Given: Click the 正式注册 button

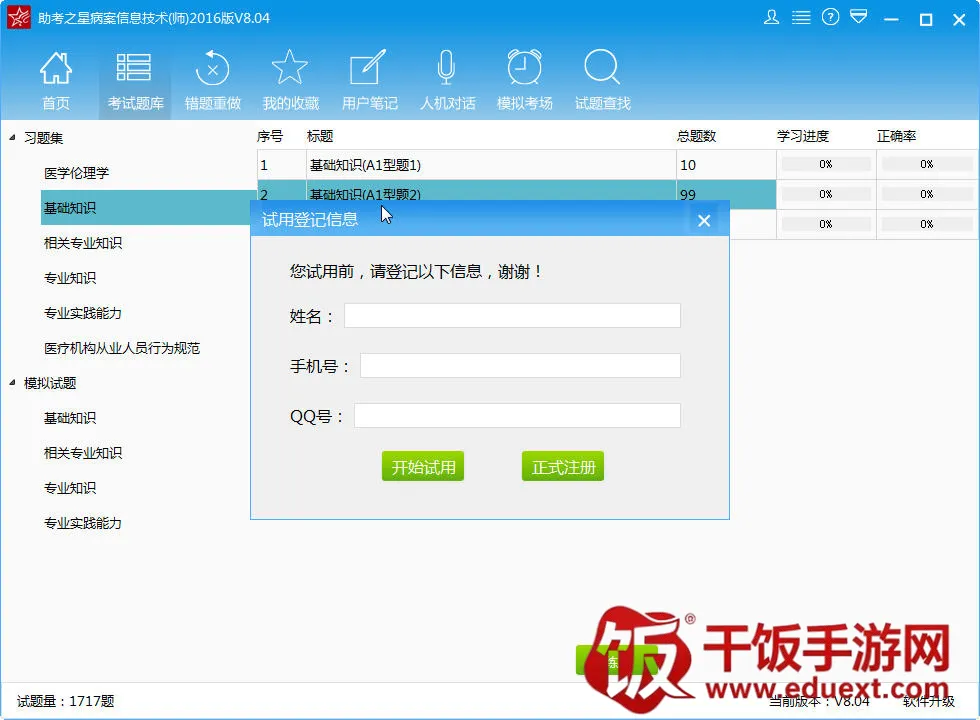Looking at the screenshot, I should [563, 466].
